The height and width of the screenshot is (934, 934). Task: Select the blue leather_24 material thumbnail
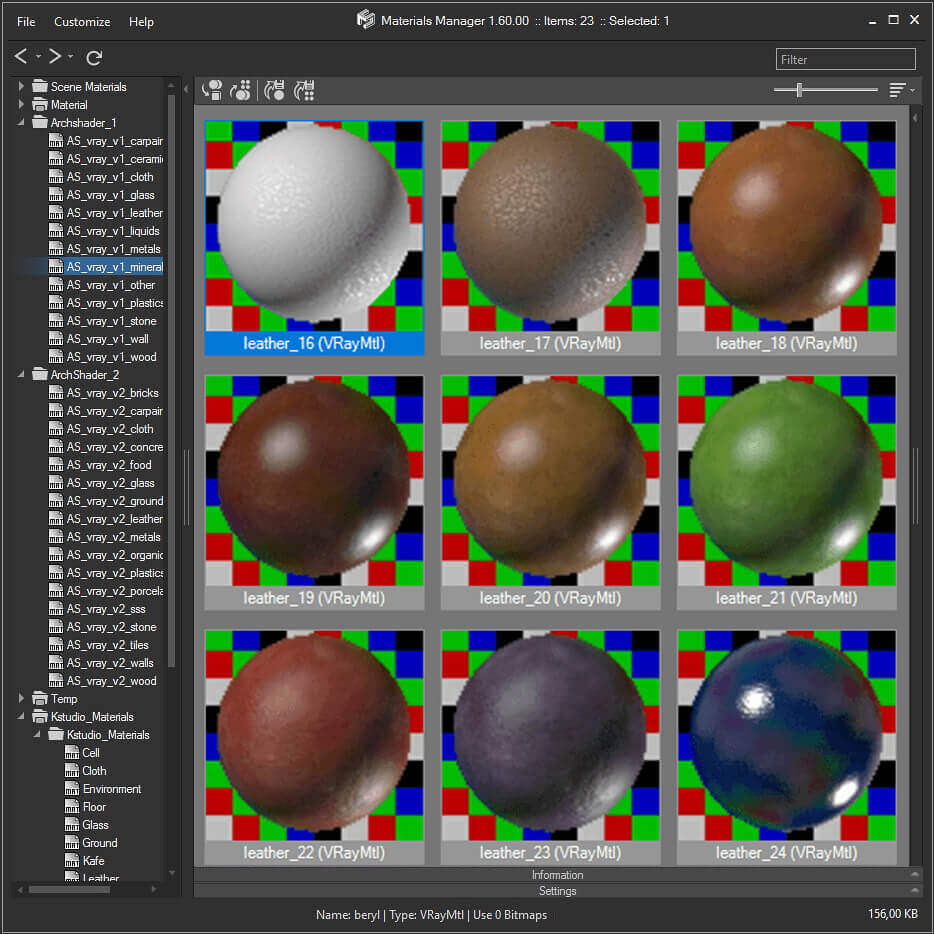click(786, 747)
